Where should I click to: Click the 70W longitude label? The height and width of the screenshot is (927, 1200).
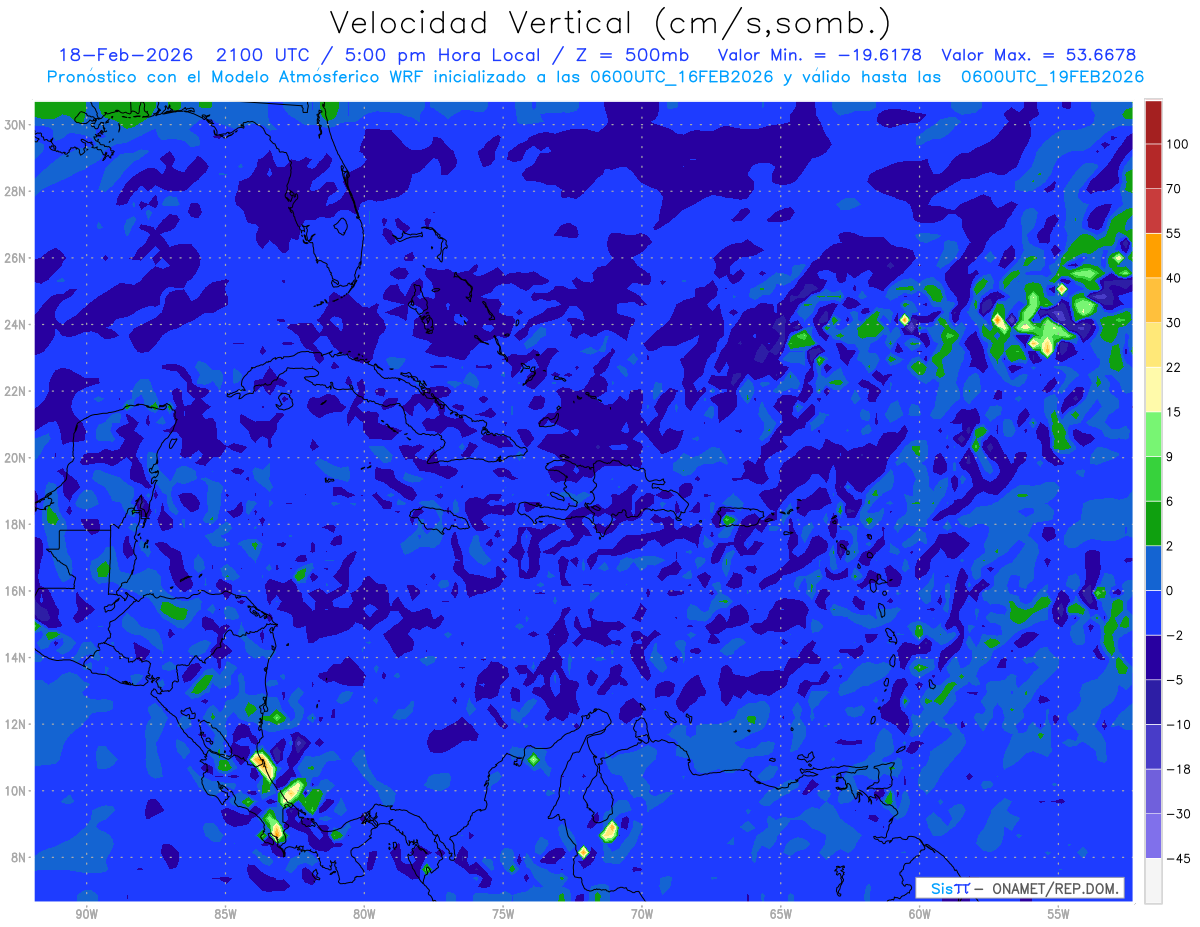(x=642, y=915)
